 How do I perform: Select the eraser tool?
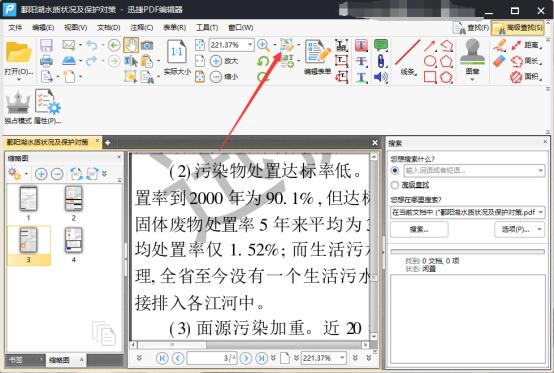[x=499, y=61]
